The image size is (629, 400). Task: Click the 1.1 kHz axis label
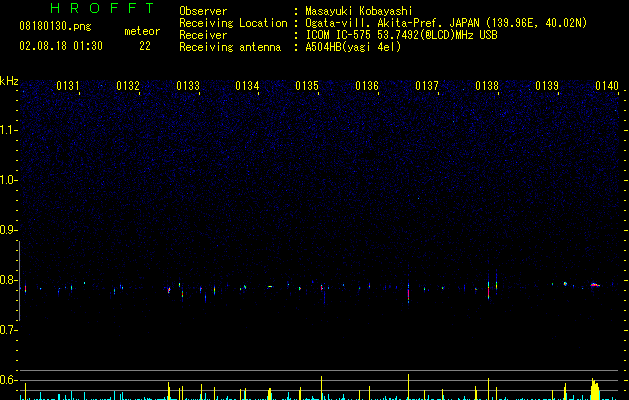(8, 130)
